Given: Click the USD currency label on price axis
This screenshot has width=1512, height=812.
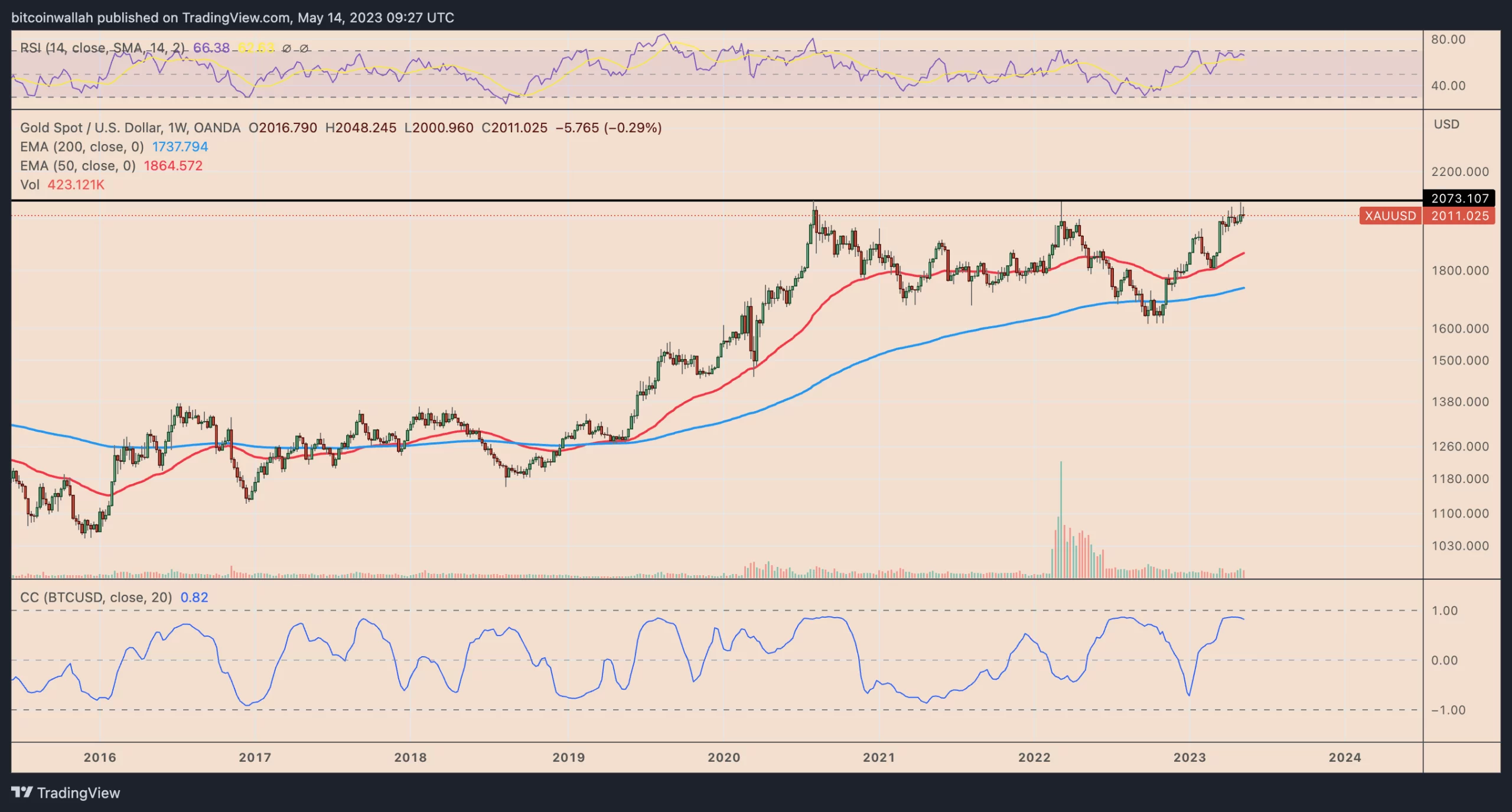Looking at the screenshot, I should (x=1446, y=124).
